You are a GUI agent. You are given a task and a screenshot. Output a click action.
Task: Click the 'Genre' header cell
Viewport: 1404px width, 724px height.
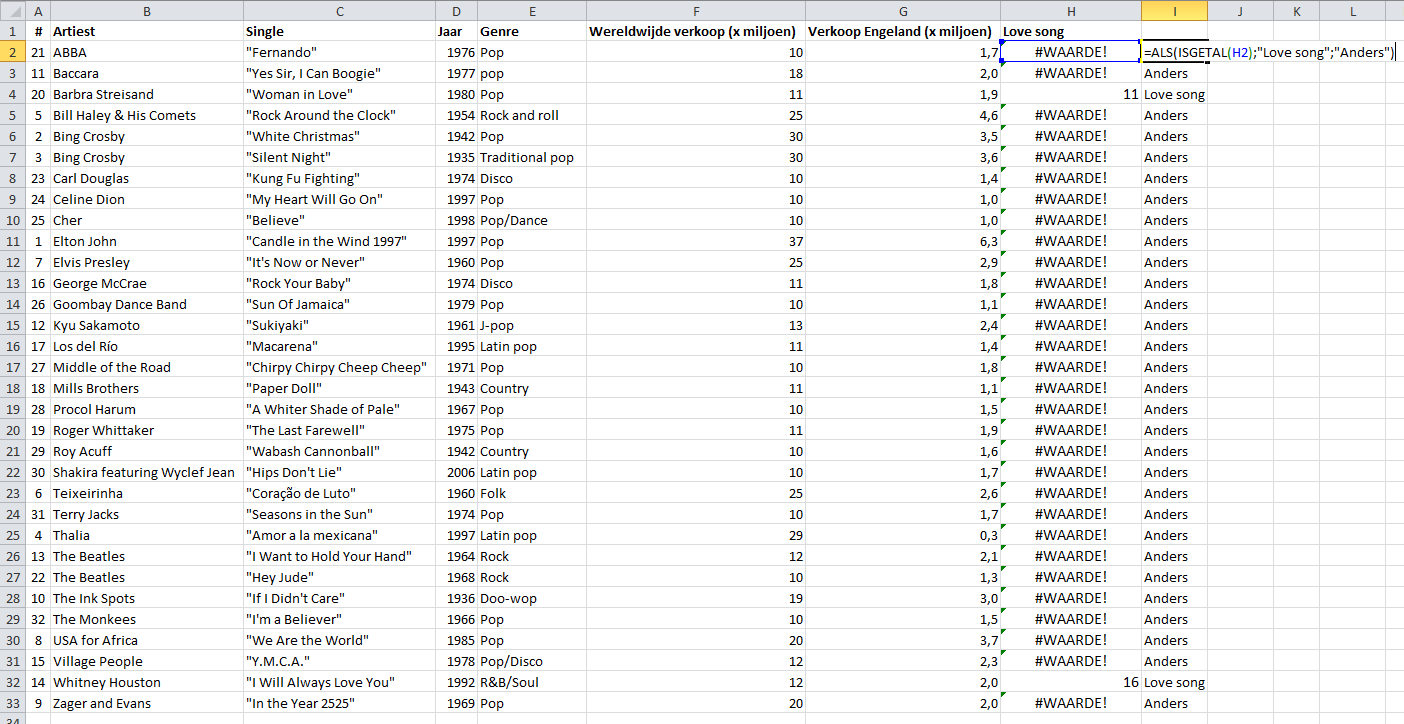[x=532, y=31]
